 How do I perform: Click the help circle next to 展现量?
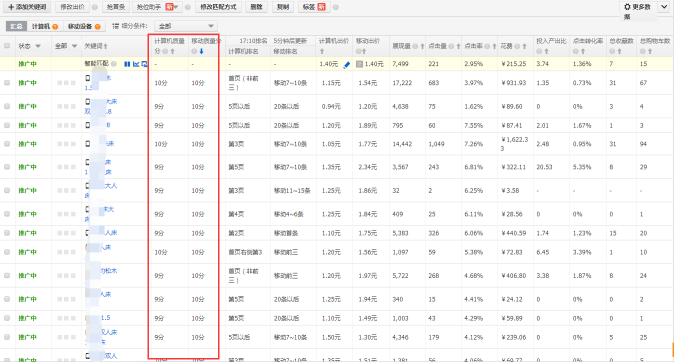coord(415,46)
